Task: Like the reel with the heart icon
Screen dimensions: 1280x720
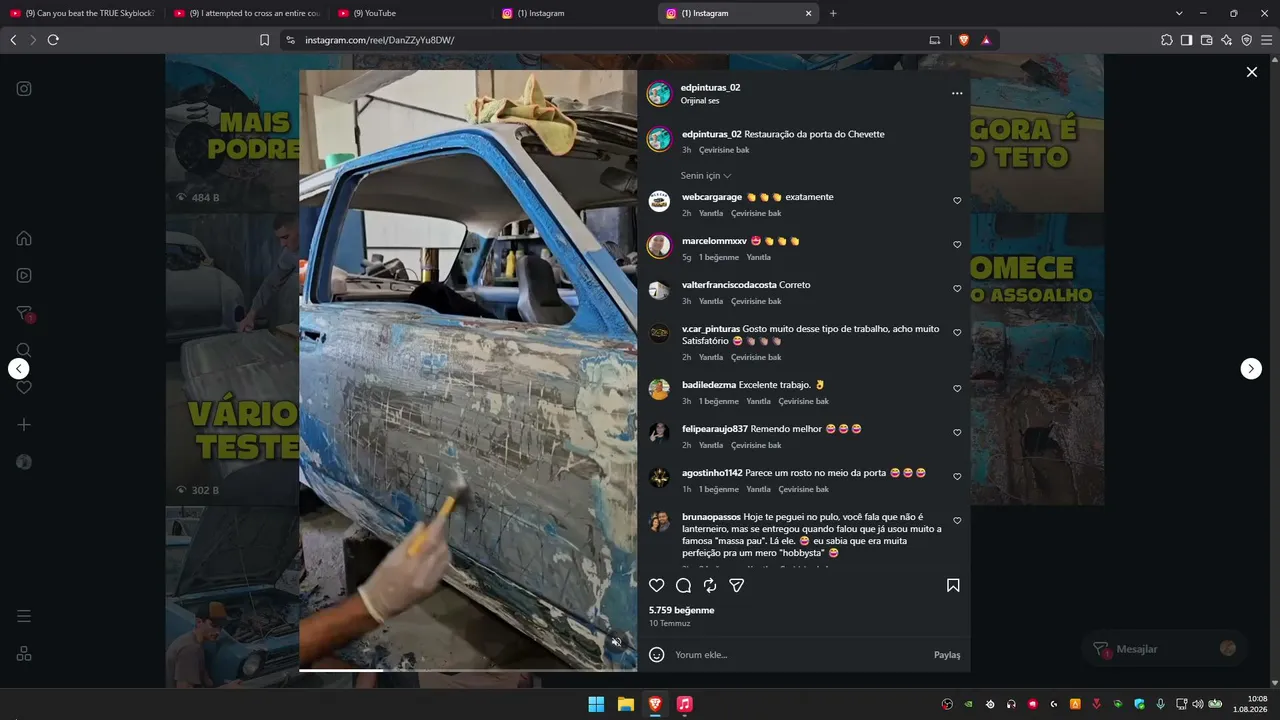Action: tap(657, 586)
